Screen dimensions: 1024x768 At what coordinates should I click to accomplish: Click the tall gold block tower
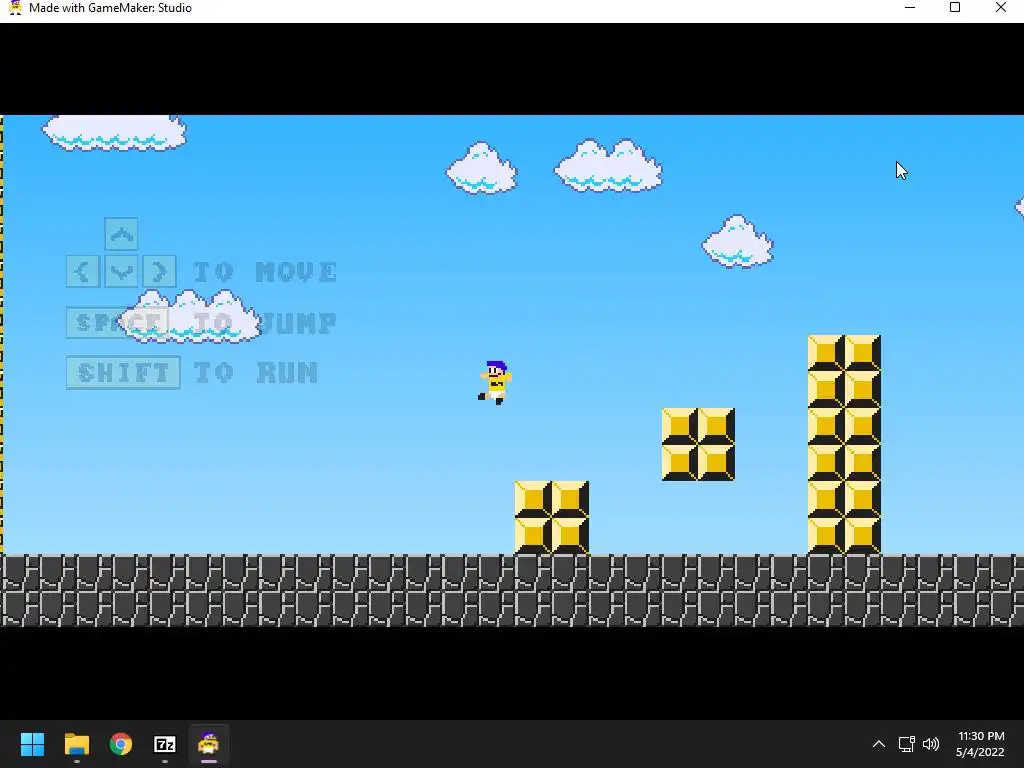click(x=844, y=444)
